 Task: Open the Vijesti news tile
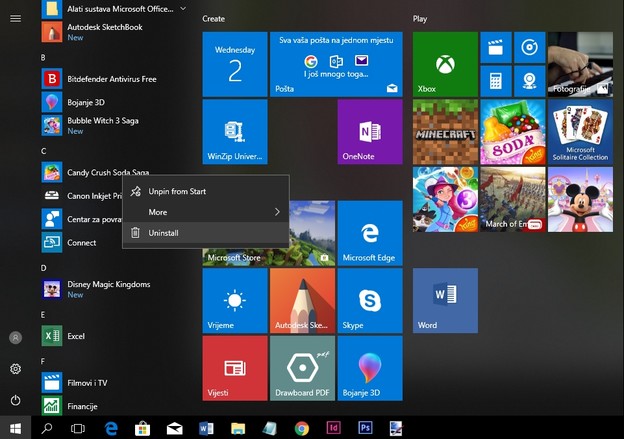[235, 368]
